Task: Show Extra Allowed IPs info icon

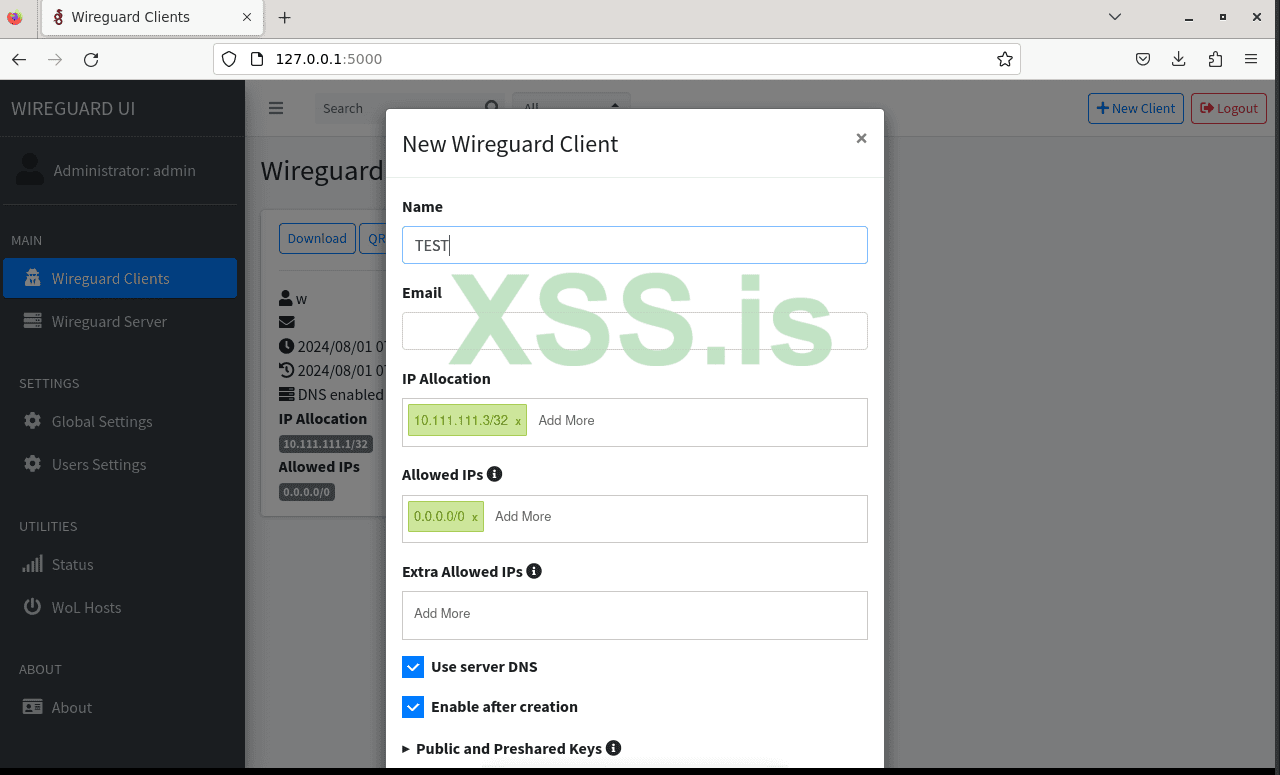Action: (x=534, y=571)
